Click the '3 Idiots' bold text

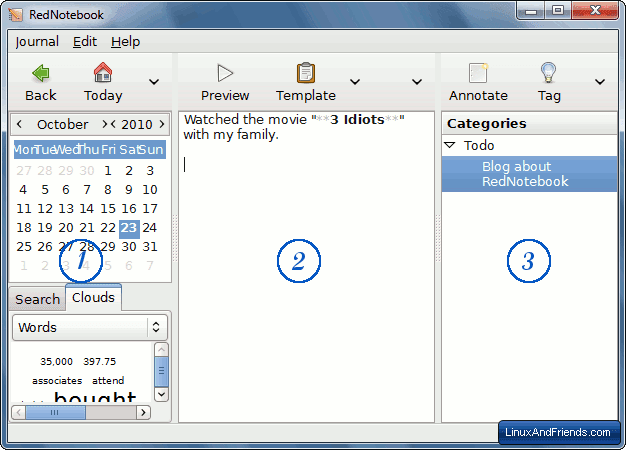coord(357,119)
